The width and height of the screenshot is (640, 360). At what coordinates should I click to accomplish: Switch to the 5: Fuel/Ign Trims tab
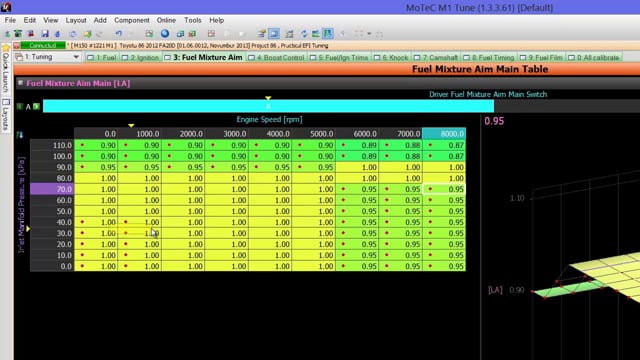(339, 58)
